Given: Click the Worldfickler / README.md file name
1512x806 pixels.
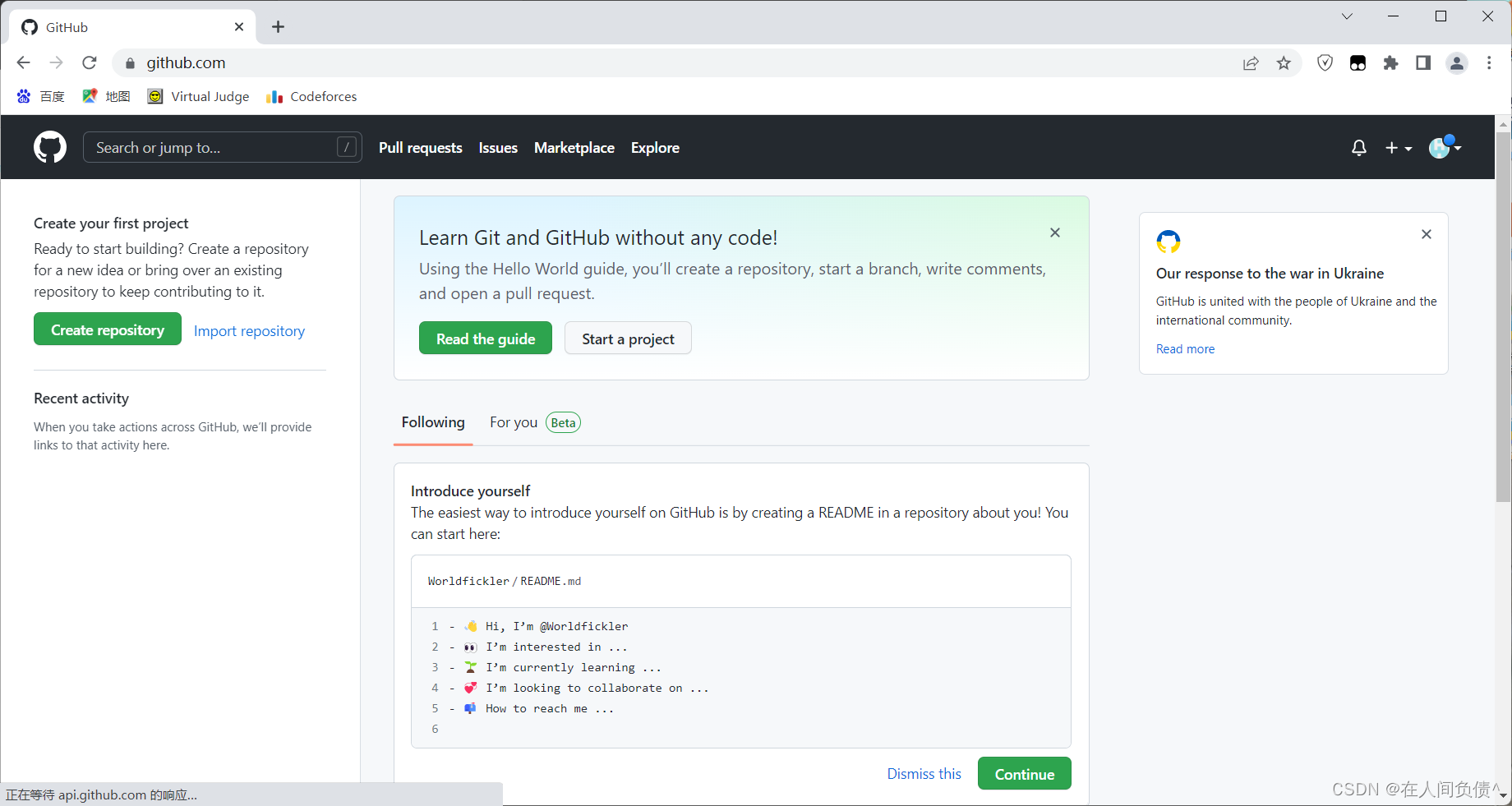Looking at the screenshot, I should [x=505, y=581].
